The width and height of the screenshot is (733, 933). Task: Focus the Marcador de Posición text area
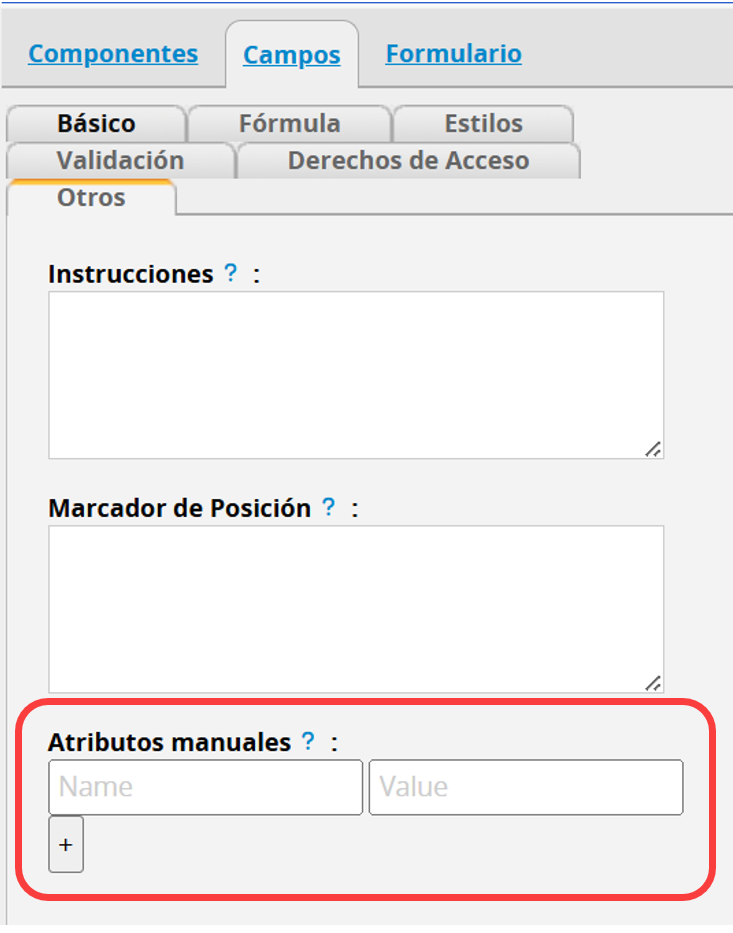356,609
